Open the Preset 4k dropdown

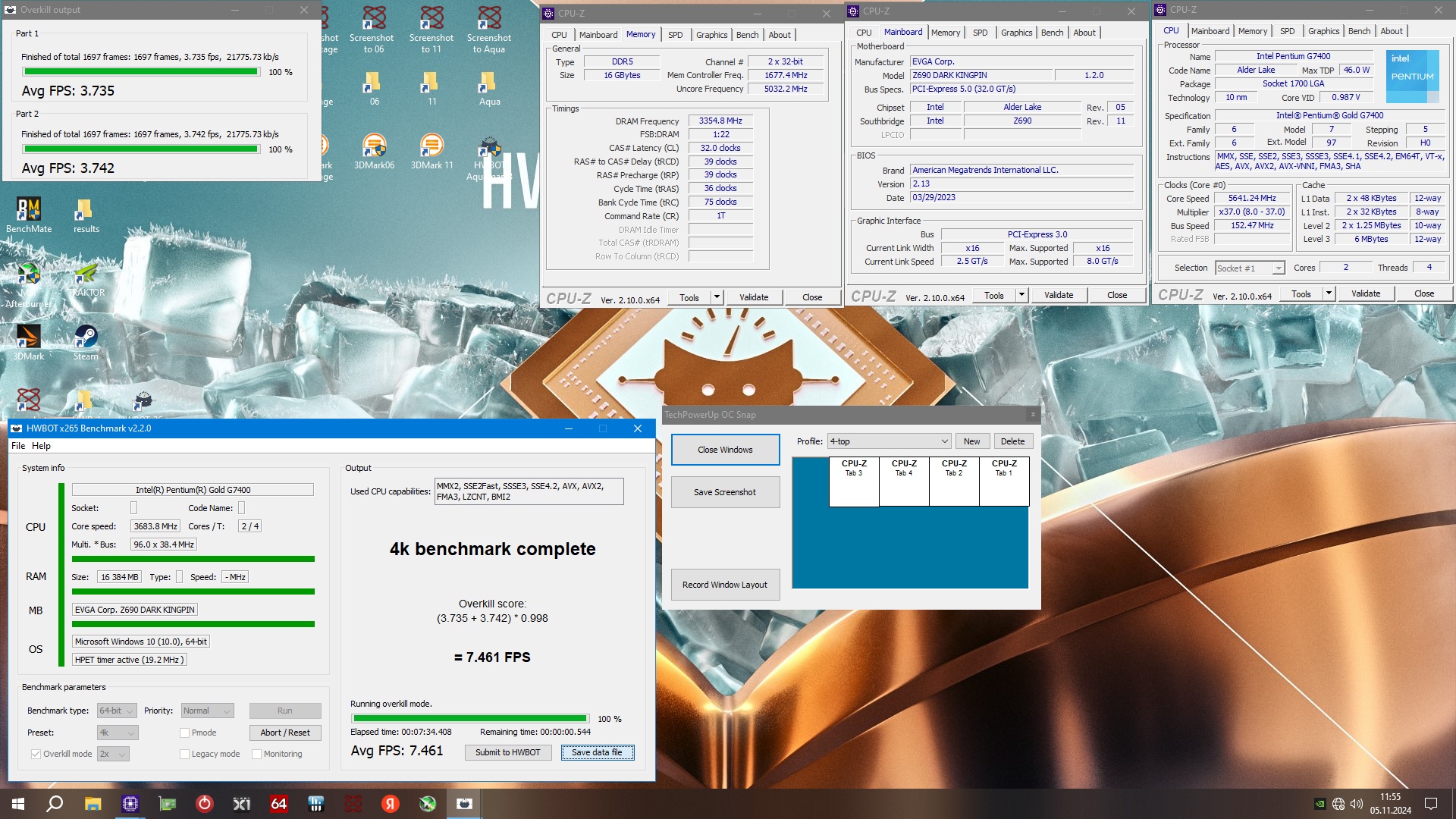coord(118,733)
